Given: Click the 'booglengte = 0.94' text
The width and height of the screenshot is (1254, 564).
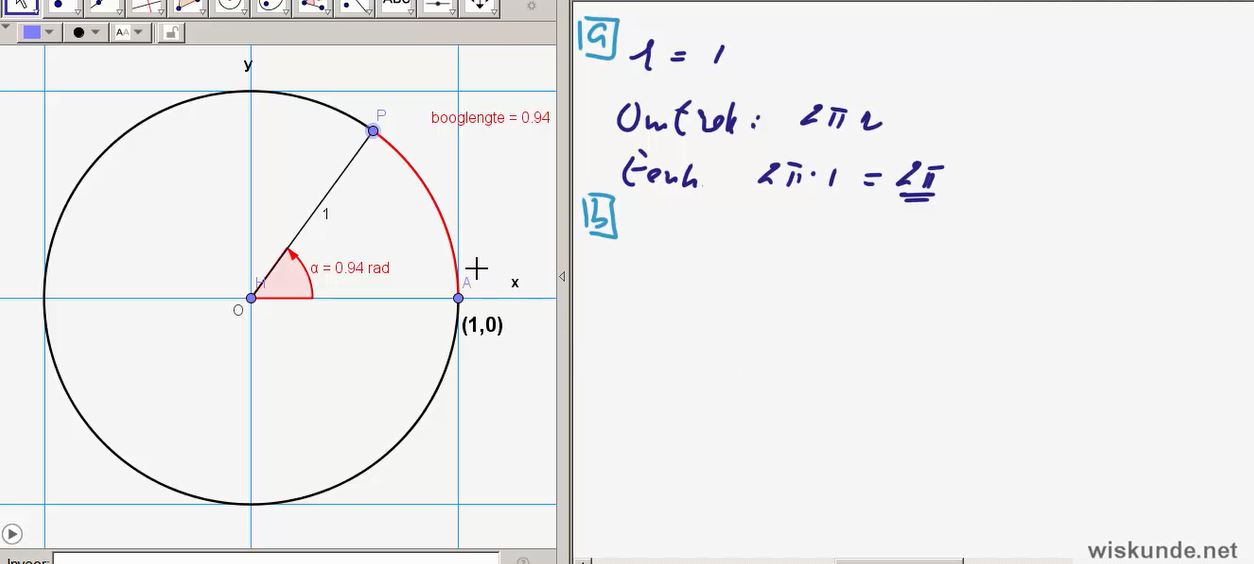Looking at the screenshot, I should 491,118.
